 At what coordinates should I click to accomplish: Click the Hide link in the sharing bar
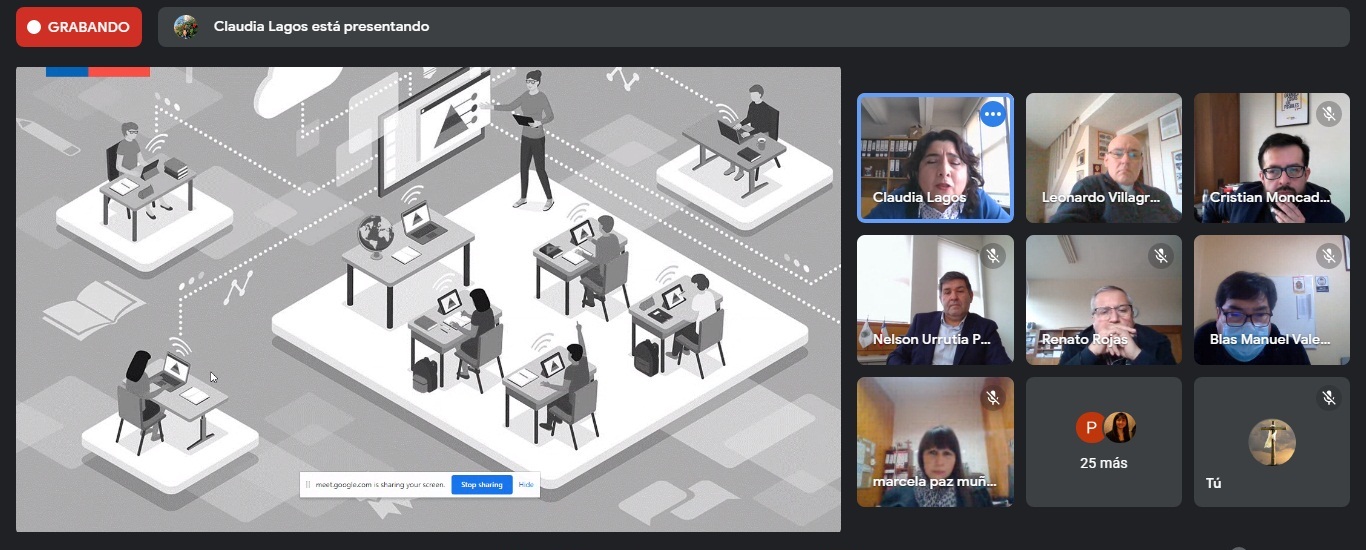pos(526,485)
